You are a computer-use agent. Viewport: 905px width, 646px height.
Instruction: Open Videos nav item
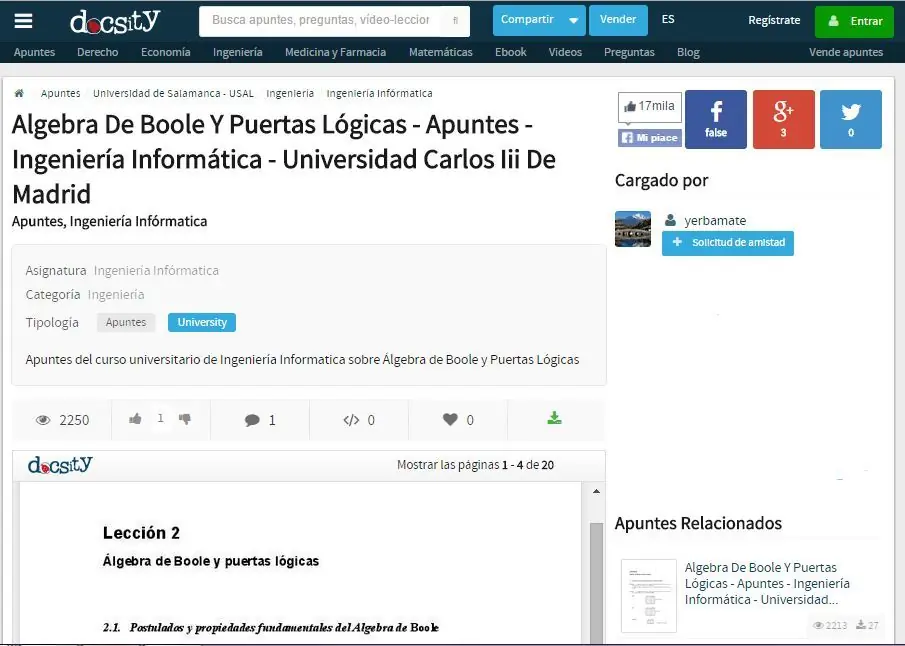(565, 52)
